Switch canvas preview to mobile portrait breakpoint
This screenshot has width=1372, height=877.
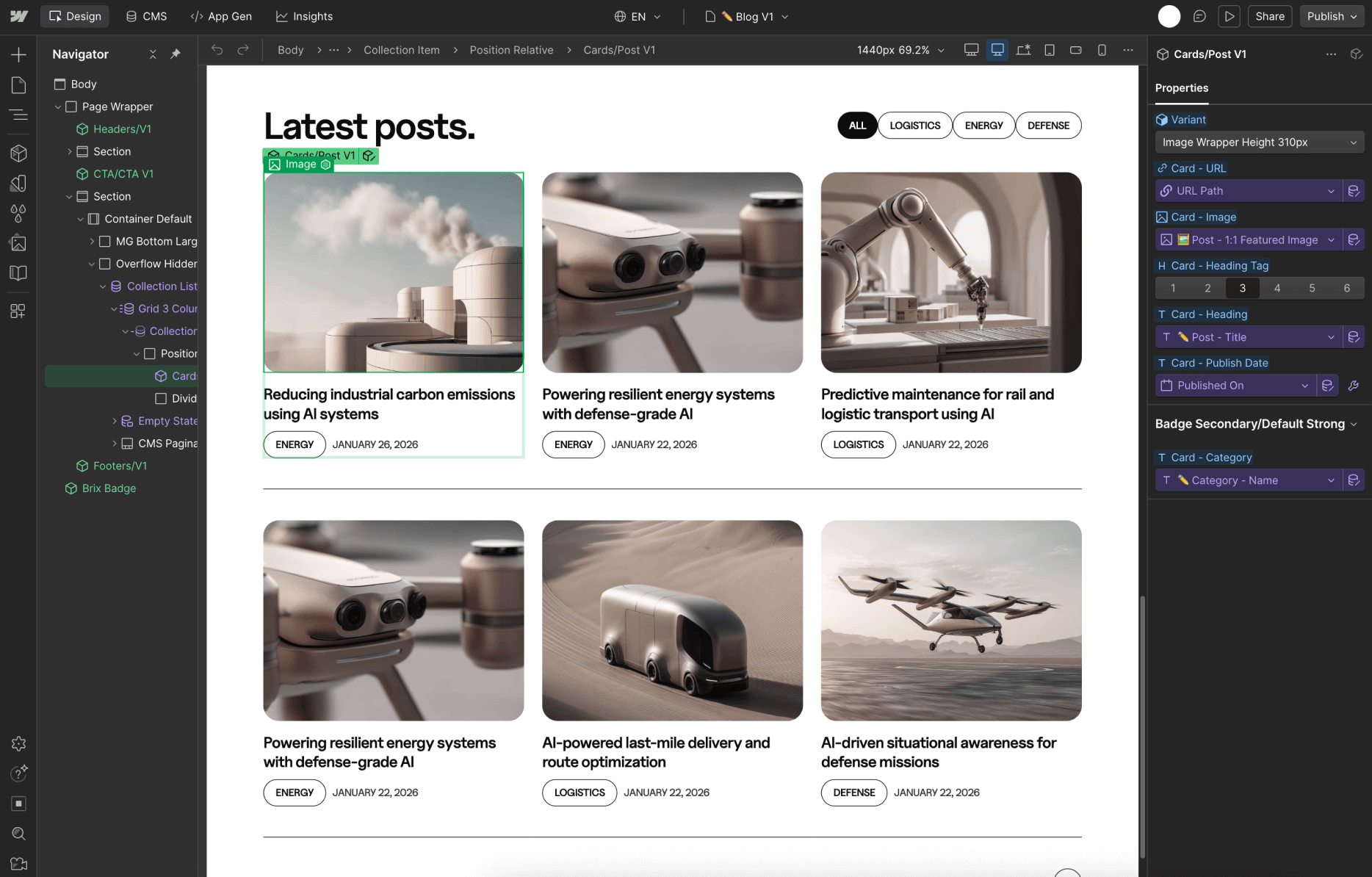pyautogui.click(x=1102, y=50)
